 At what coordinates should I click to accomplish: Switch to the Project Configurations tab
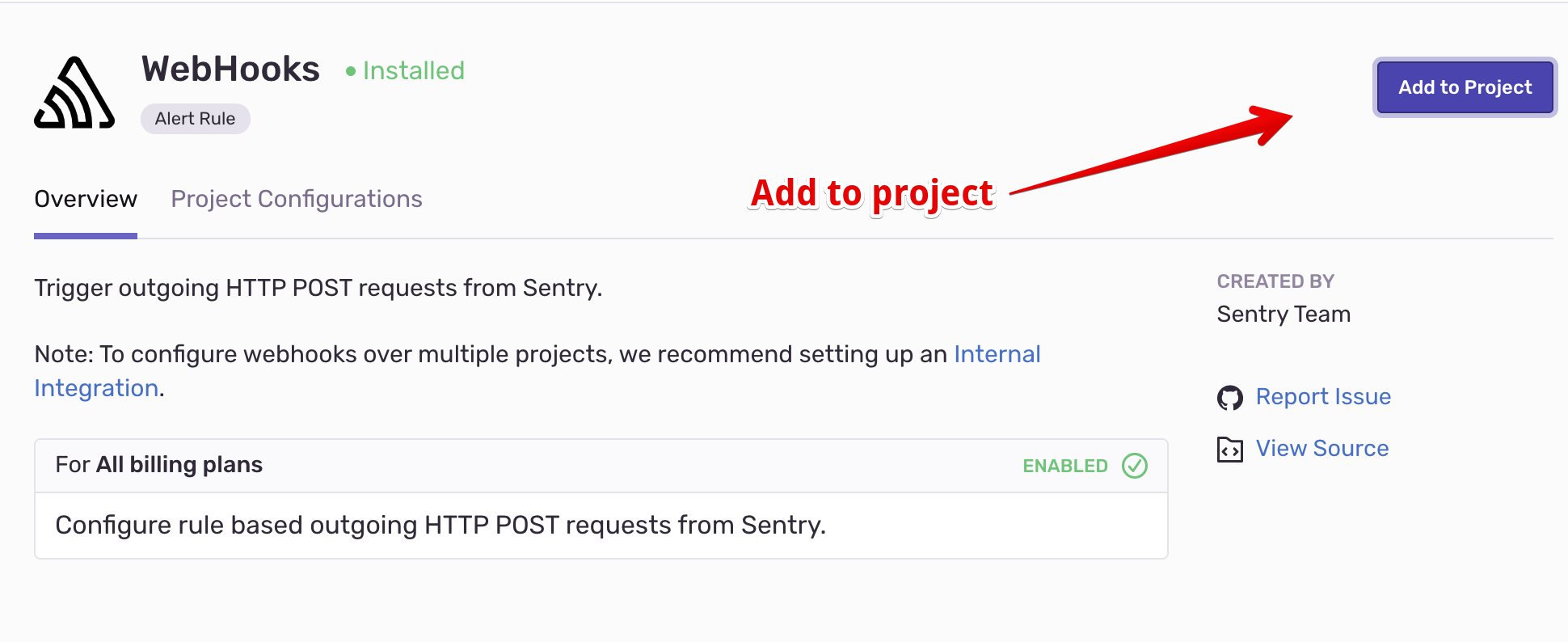(297, 199)
